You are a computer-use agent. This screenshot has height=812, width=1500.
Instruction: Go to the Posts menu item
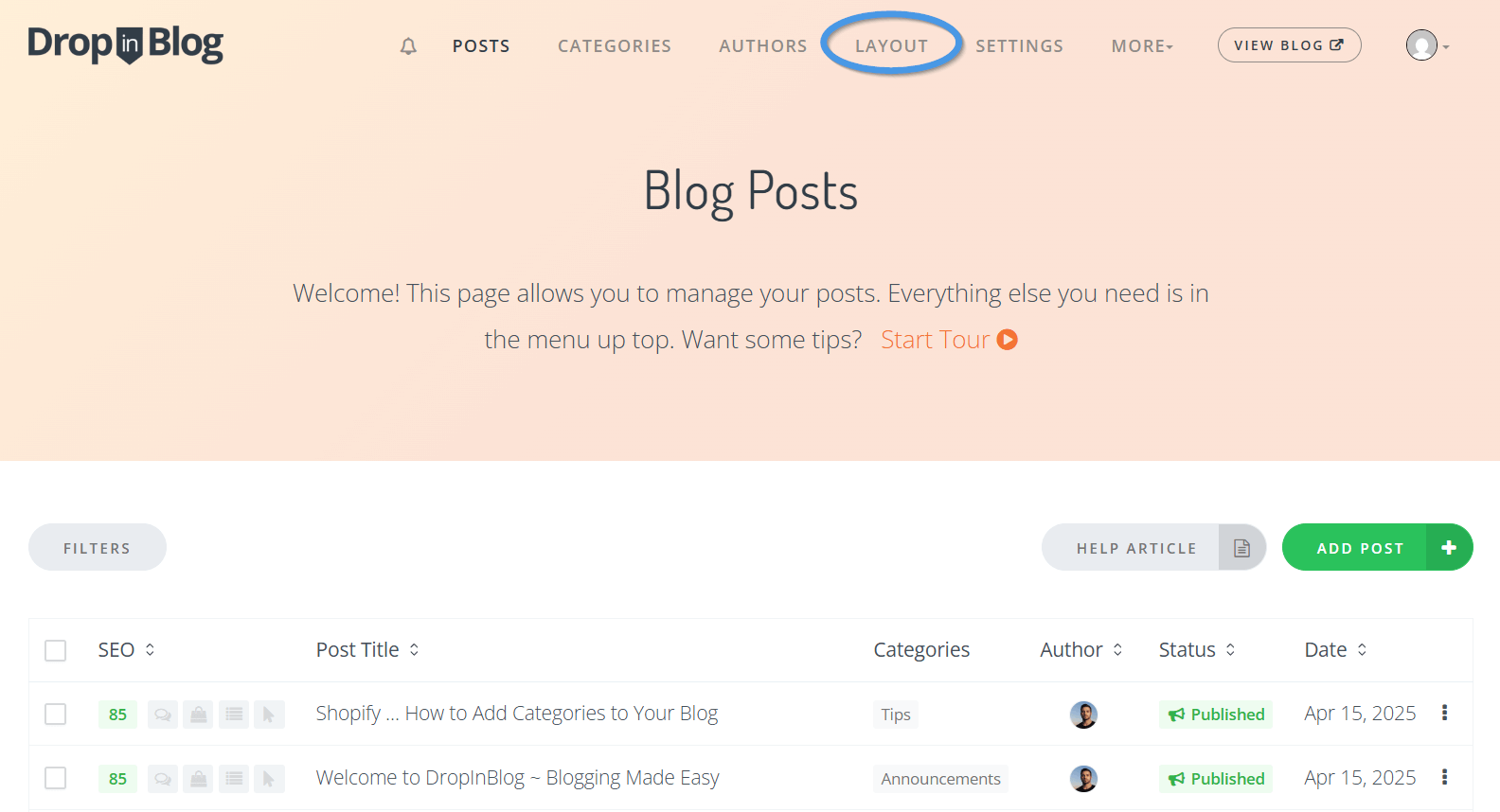coord(481,46)
